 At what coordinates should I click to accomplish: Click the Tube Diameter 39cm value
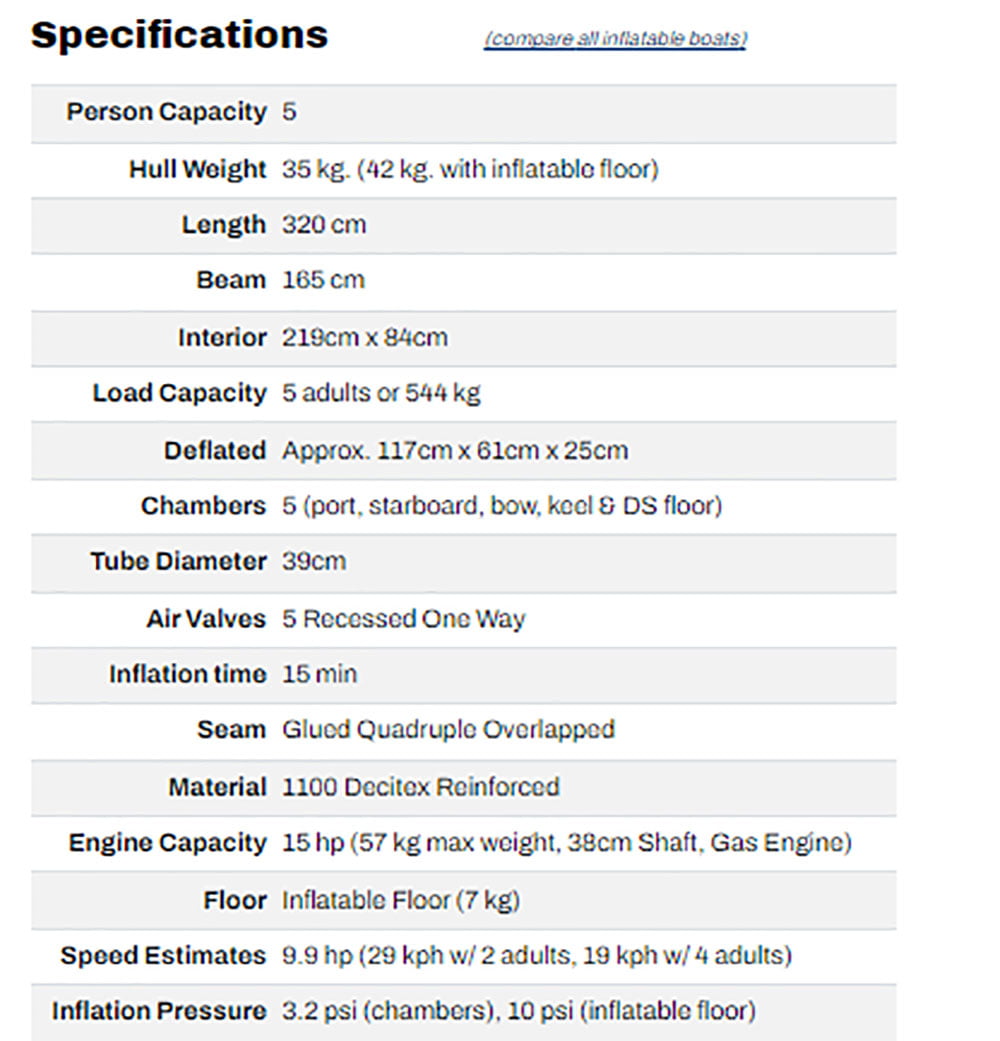314,562
